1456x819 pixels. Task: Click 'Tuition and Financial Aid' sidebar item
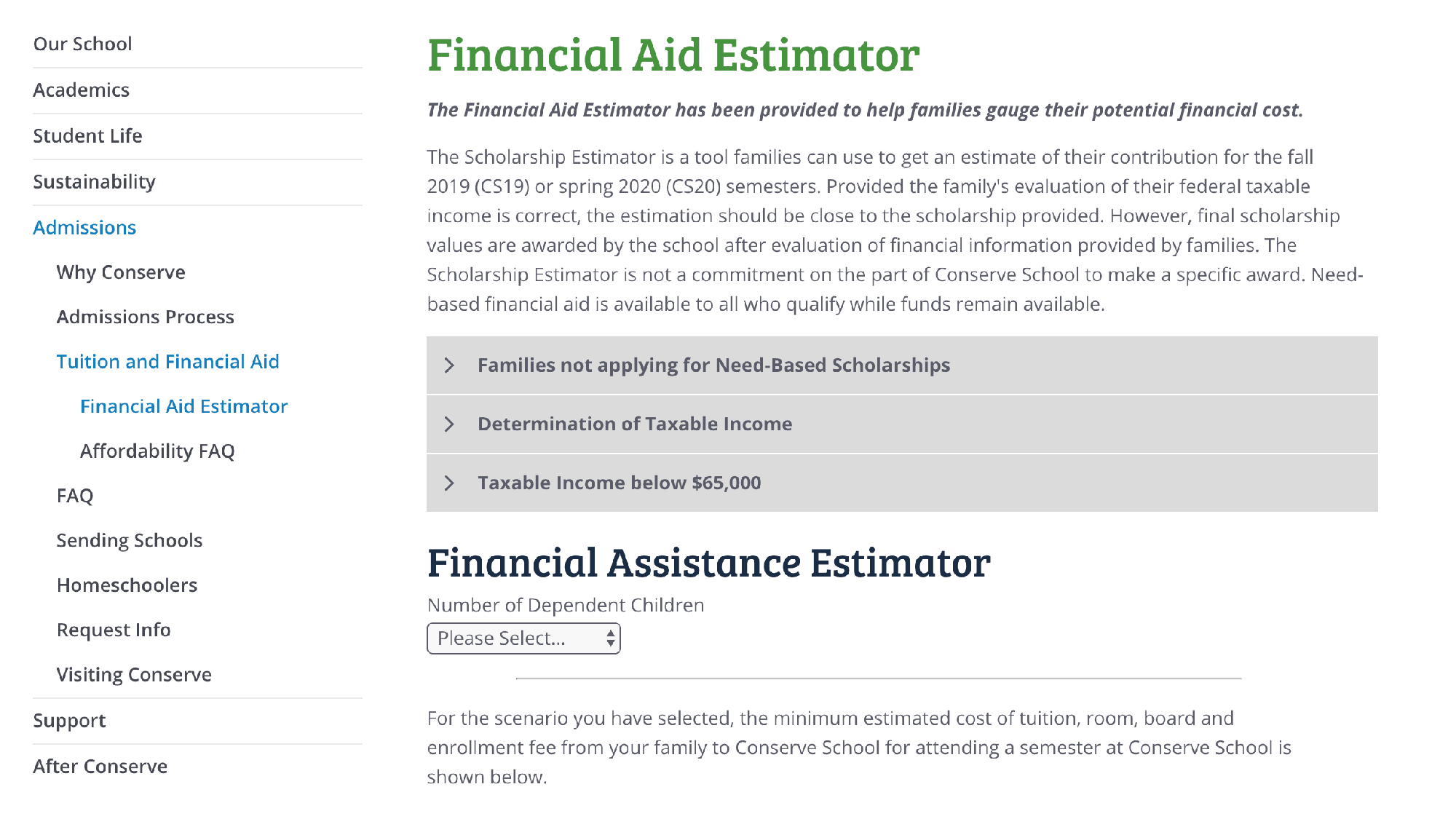point(168,361)
